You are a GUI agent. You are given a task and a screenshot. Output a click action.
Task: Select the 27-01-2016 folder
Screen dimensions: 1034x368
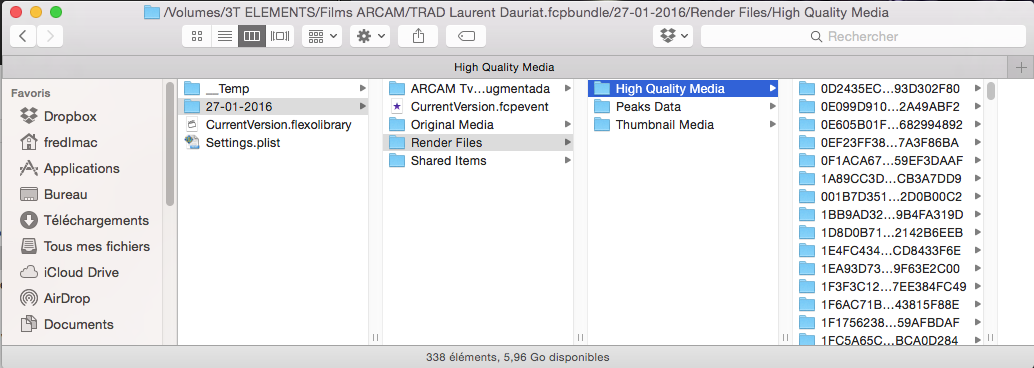coord(274,106)
